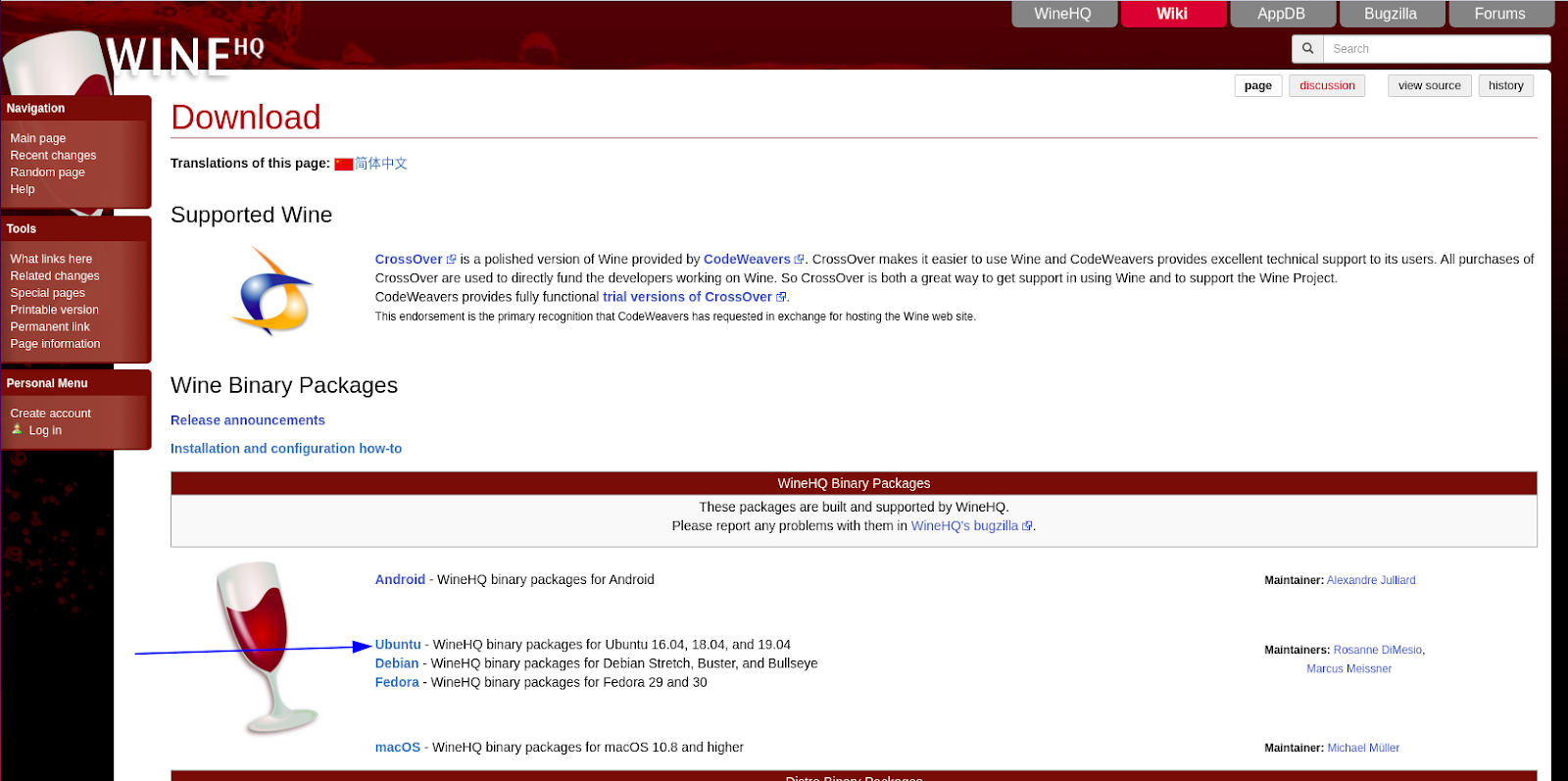Click Related changes link
Image resolution: width=1568 pixels, height=781 pixels.
pos(55,275)
